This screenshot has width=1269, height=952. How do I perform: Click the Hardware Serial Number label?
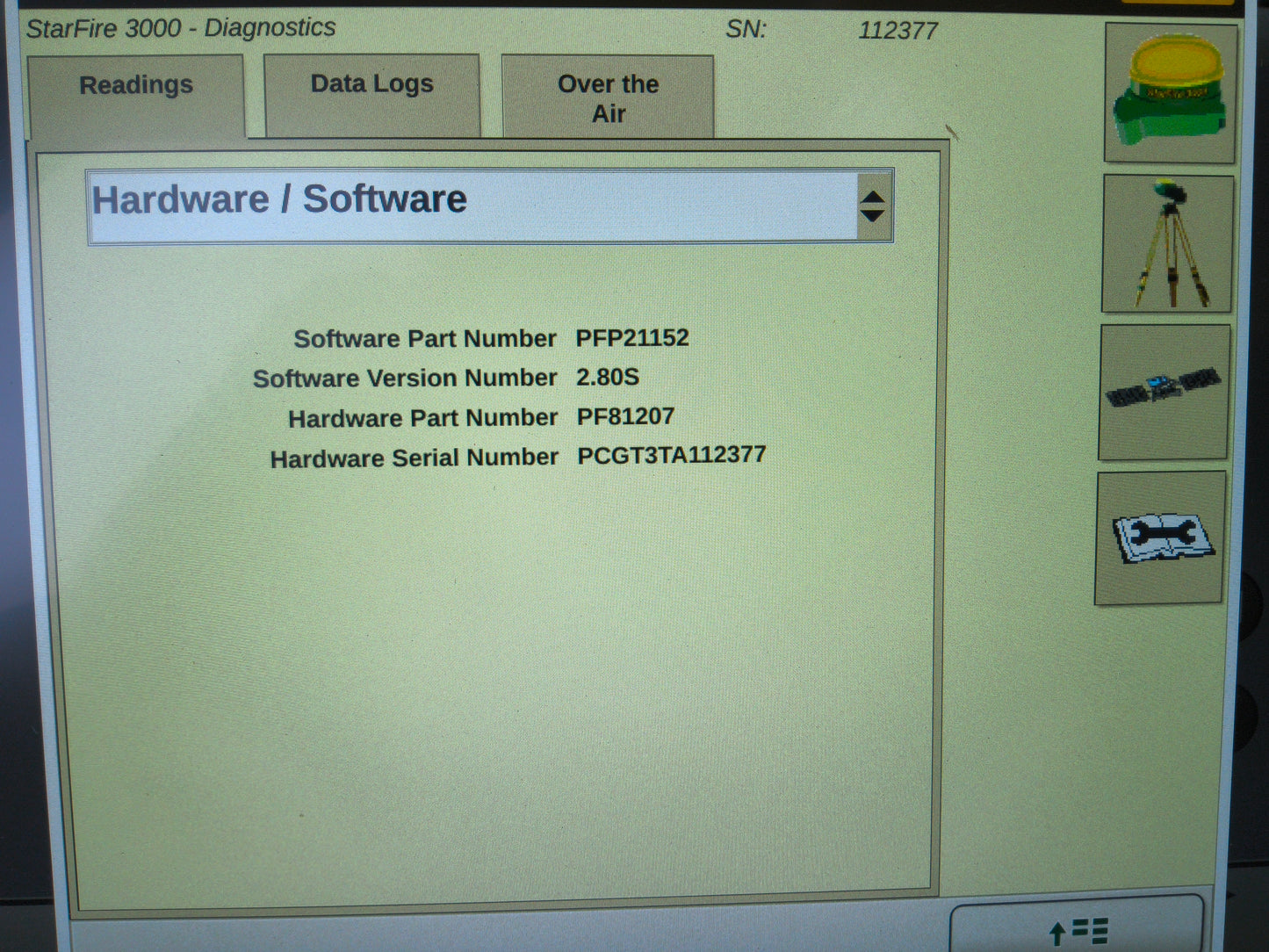[415, 458]
